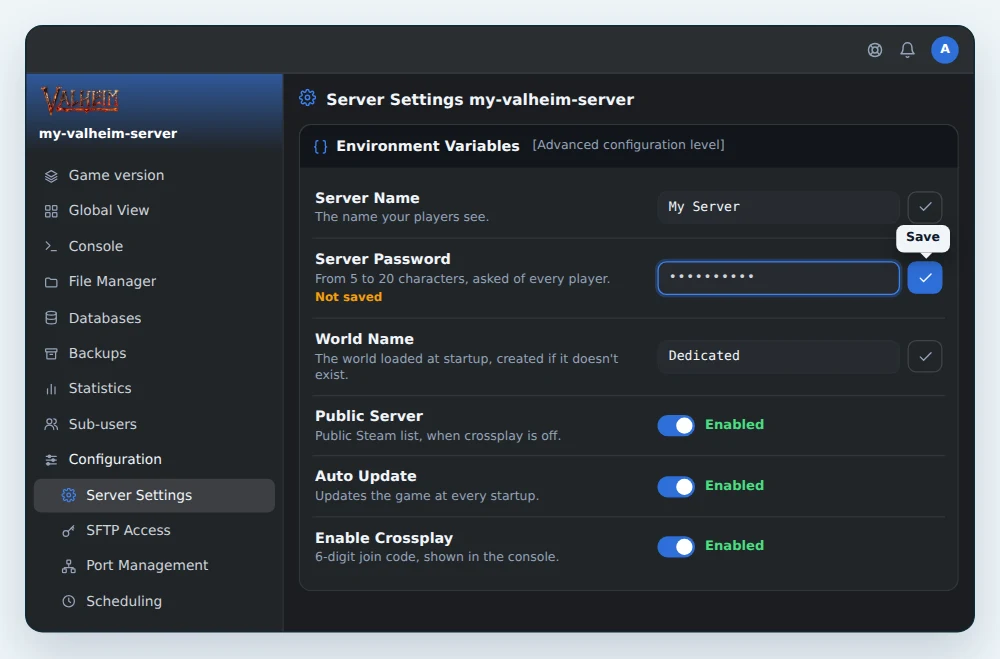
Task: Click the File Manager folder icon
Action: click(x=51, y=282)
